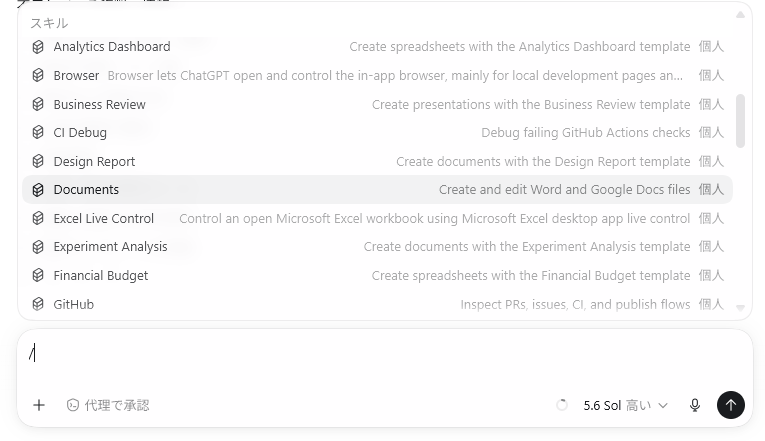Click the Financial Budget template description text
The height and width of the screenshot is (441, 765).
click(x=531, y=276)
